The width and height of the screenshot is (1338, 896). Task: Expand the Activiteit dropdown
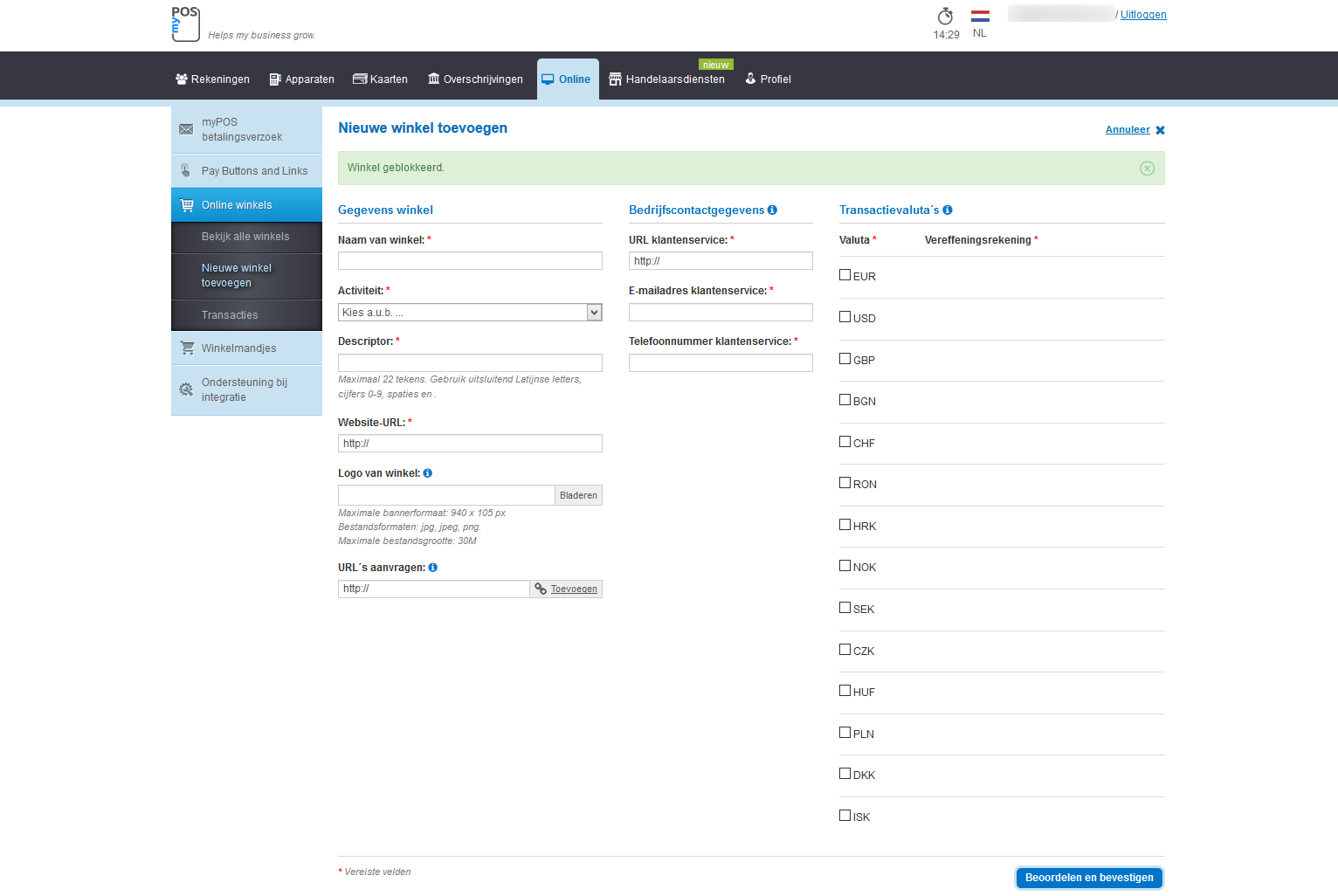pos(594,313)
